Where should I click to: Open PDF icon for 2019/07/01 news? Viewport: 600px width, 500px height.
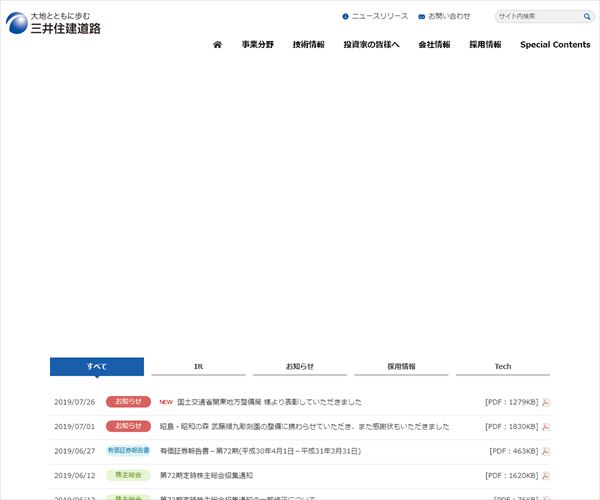(x=546, y=427)
